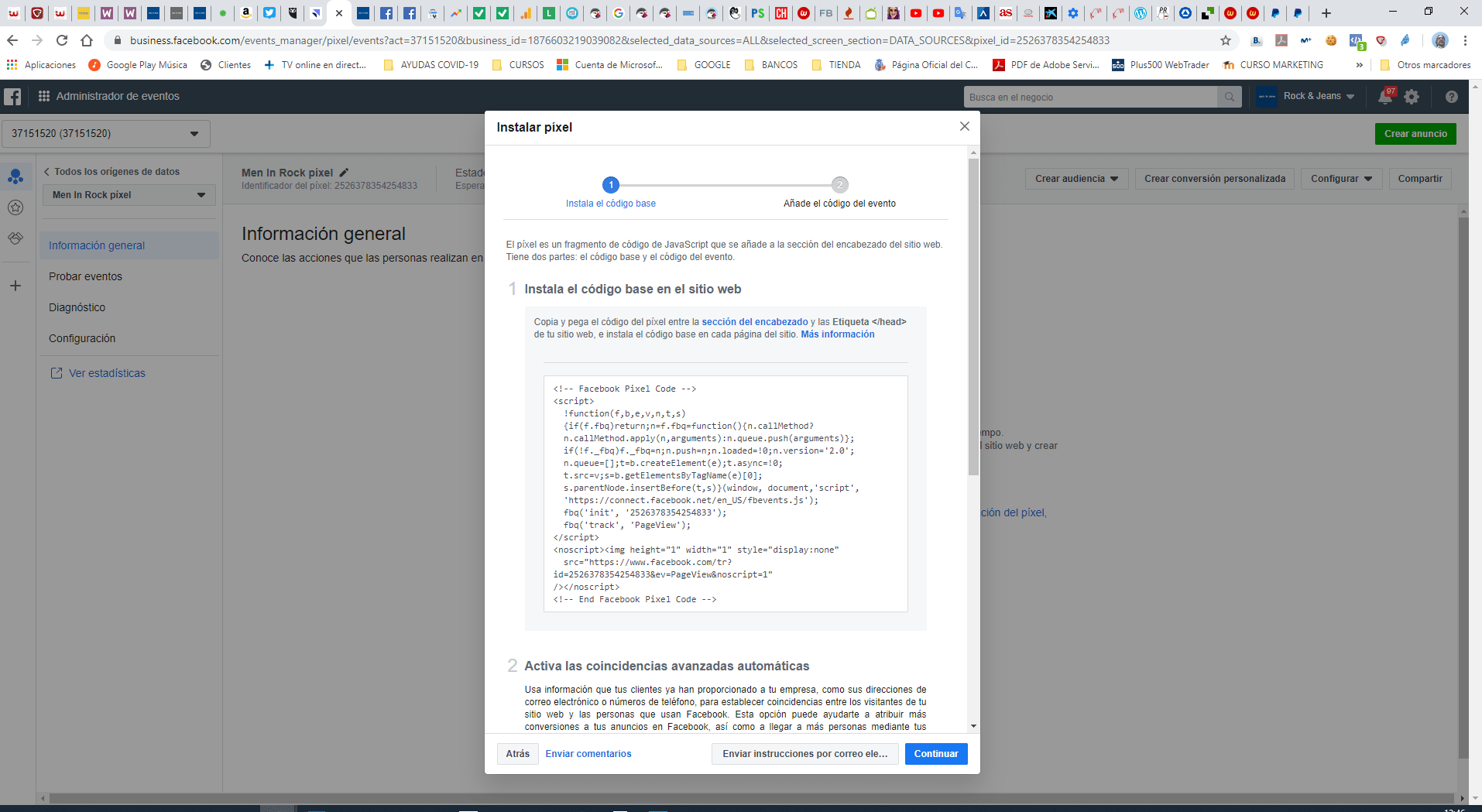Click the Continuar button
Viewport: 1482px width, 812px height.
936,754
